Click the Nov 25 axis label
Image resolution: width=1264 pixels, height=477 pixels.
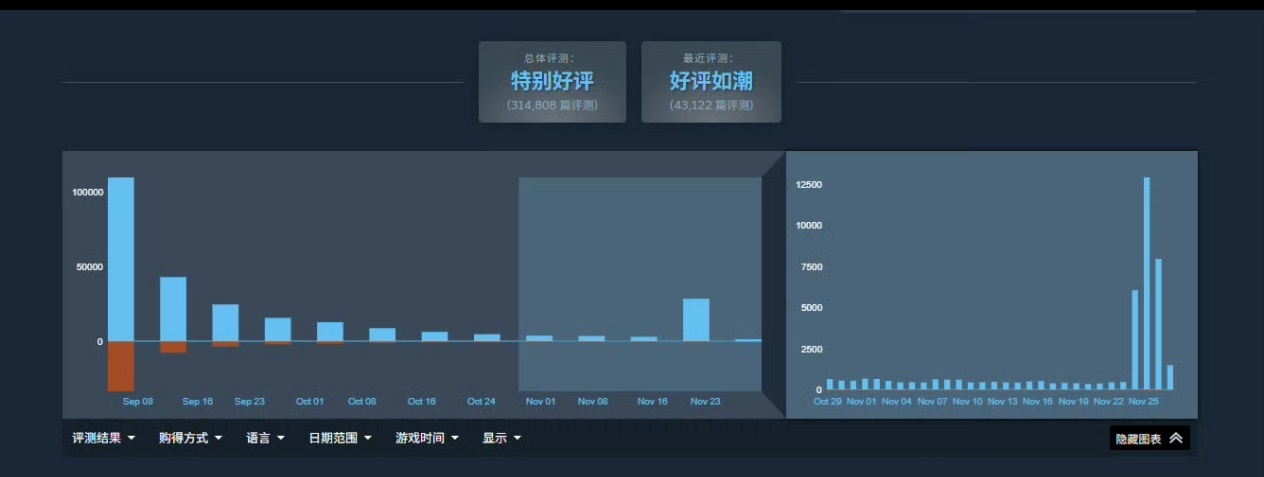point(1144,401)
